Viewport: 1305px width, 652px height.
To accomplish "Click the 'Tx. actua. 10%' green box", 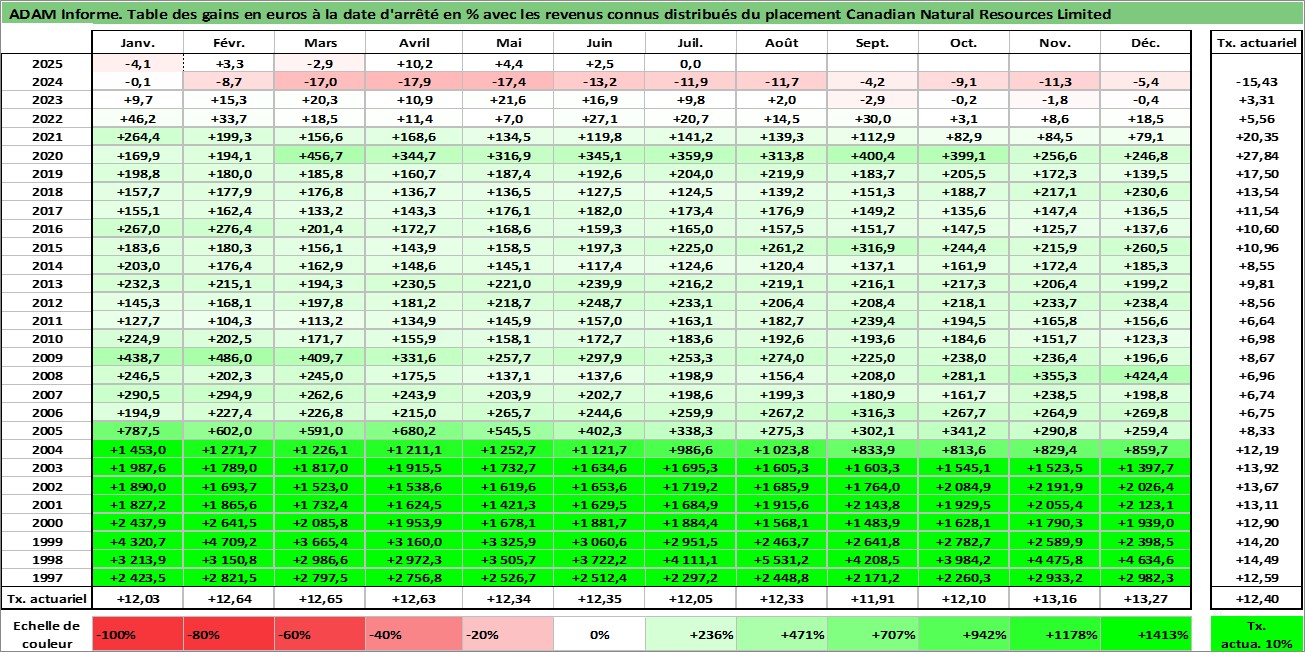I will click(1256, 634).
